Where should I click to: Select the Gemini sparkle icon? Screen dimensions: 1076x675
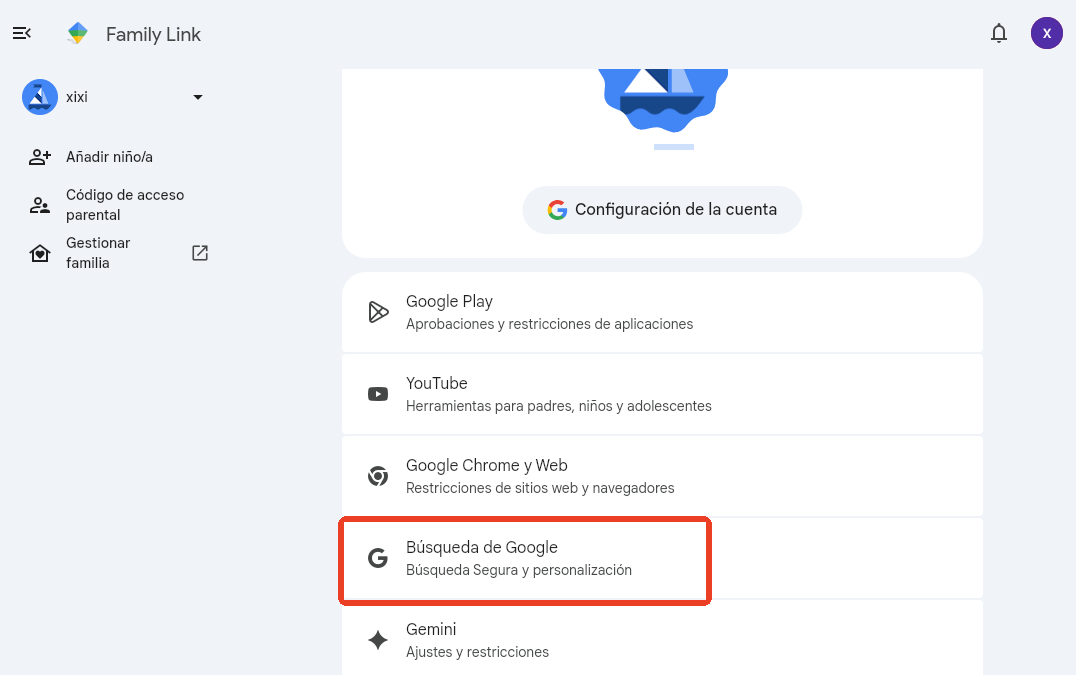377,639
